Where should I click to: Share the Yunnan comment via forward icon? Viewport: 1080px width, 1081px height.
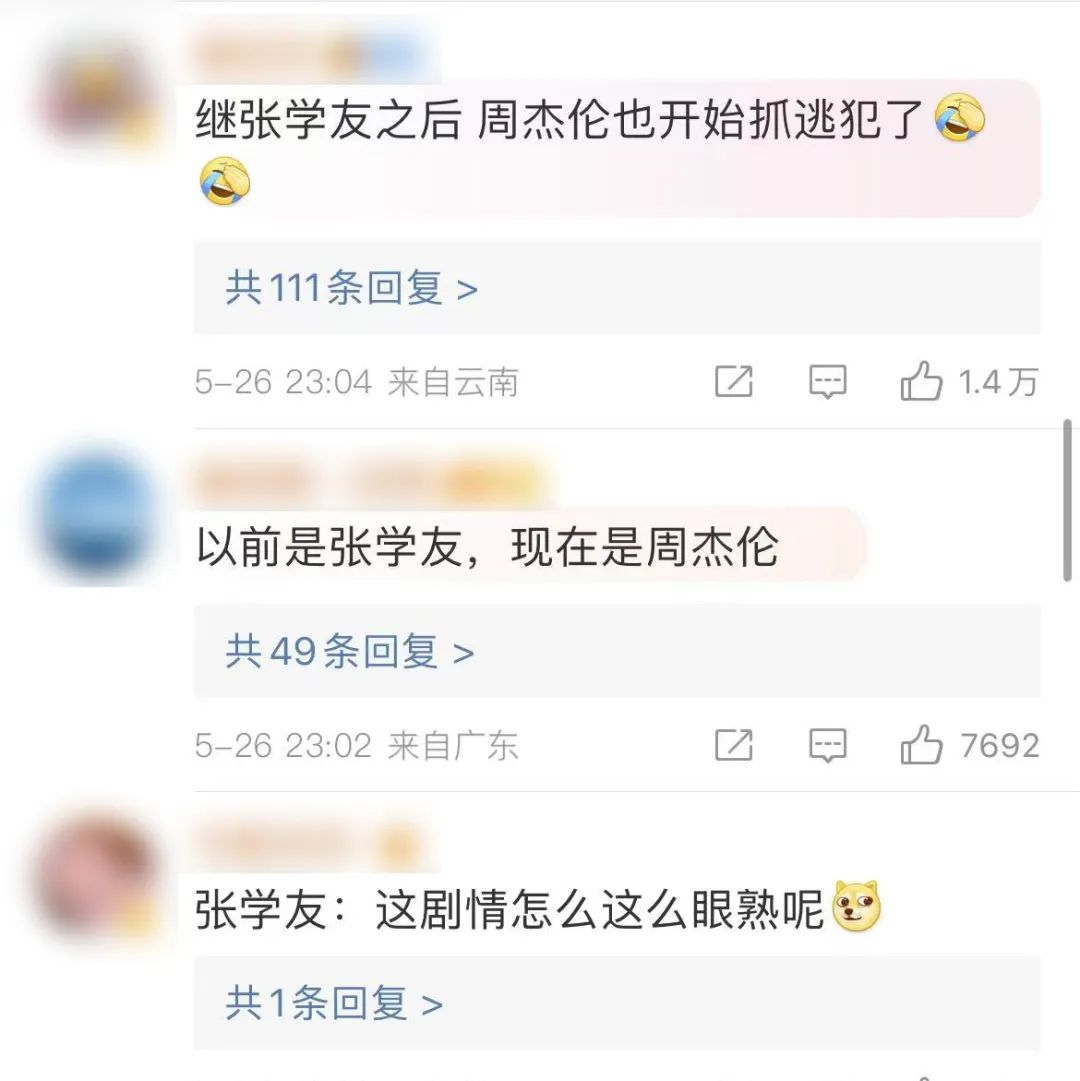click(734, 381)
